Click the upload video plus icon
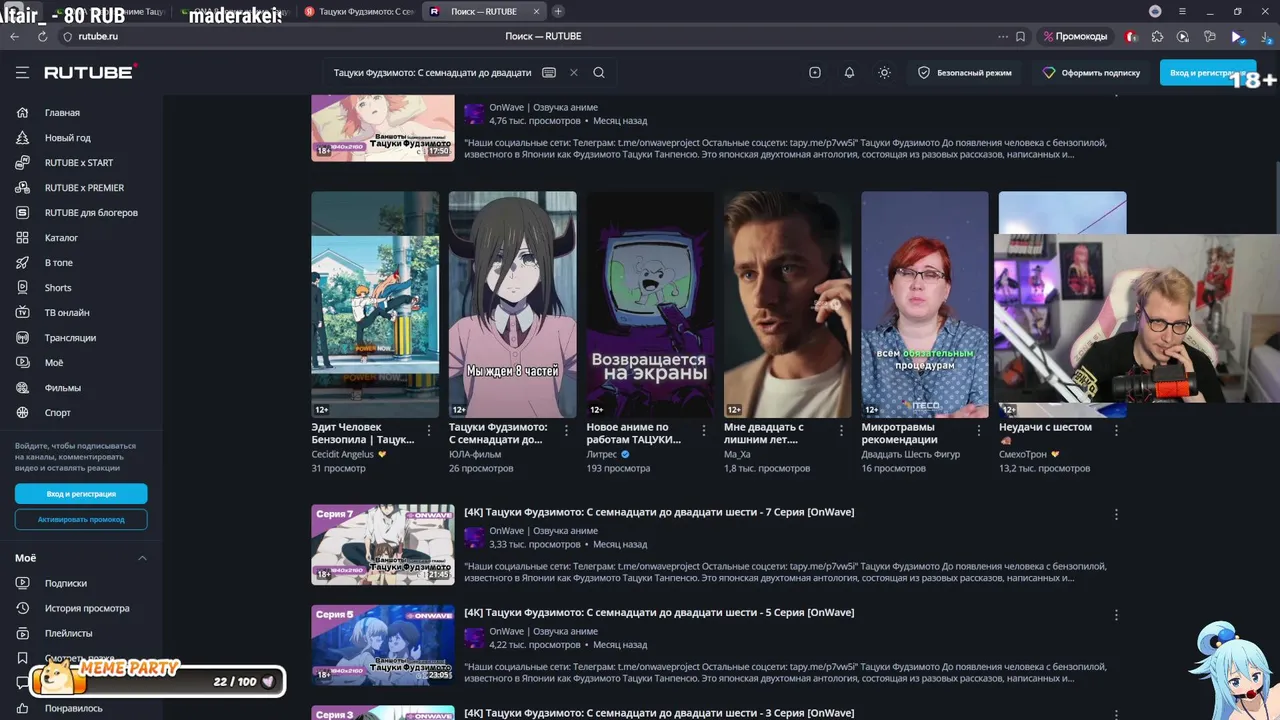The image size is (1280, 720). 815,72
